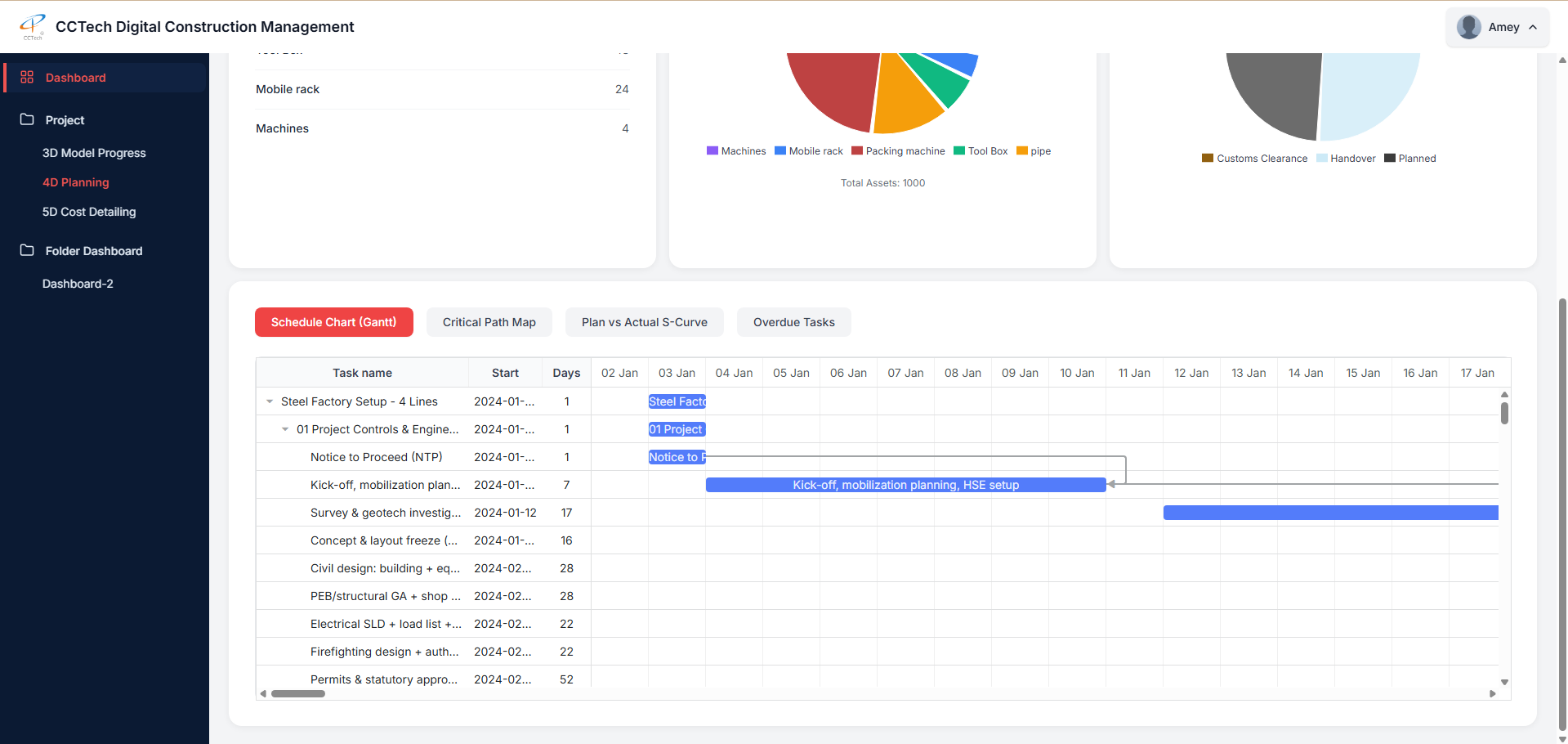Click the Mobile rack asset row

(442, 89)
